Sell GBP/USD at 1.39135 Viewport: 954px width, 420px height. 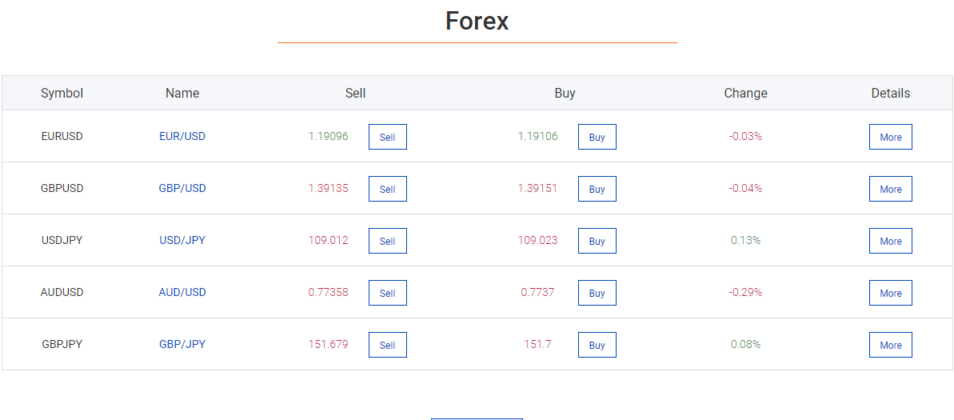click(x=388, y=189)
